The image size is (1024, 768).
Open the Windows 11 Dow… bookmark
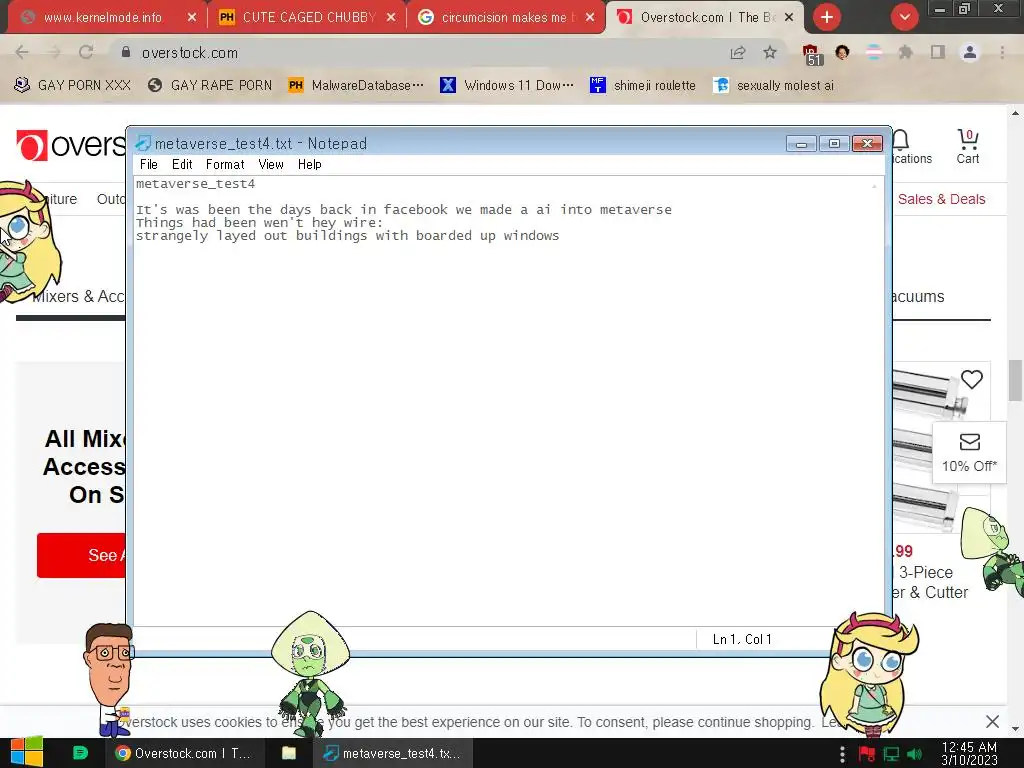[507, 86]
